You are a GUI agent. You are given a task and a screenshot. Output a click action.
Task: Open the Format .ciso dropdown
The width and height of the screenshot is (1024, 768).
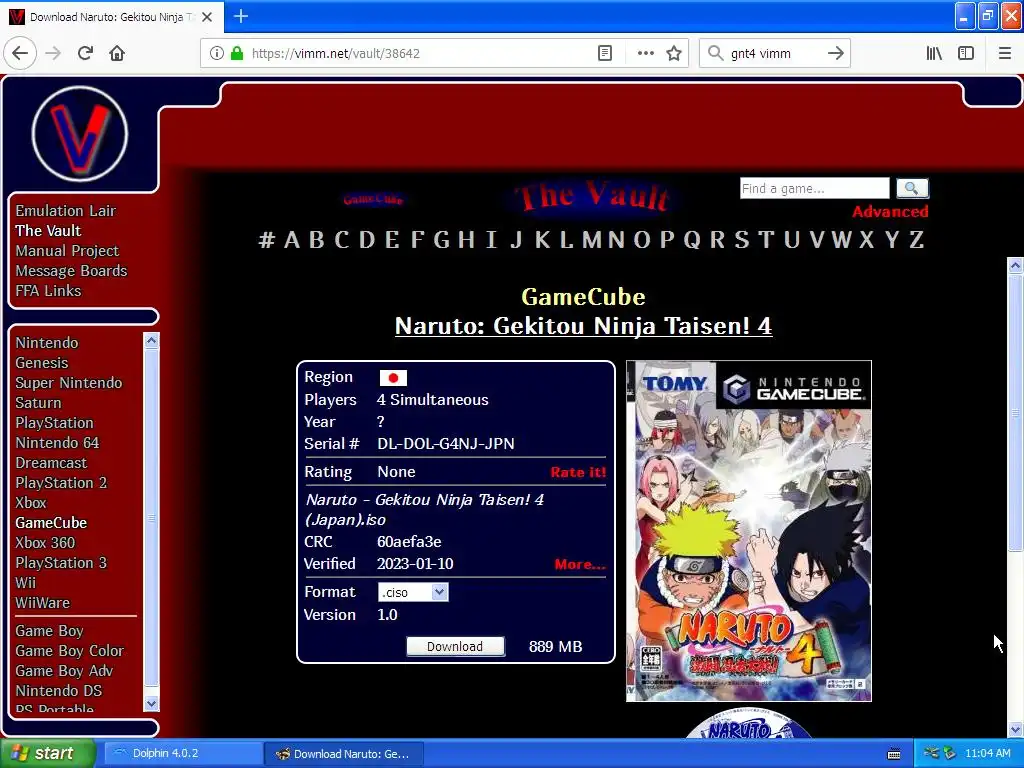(413, 592)
